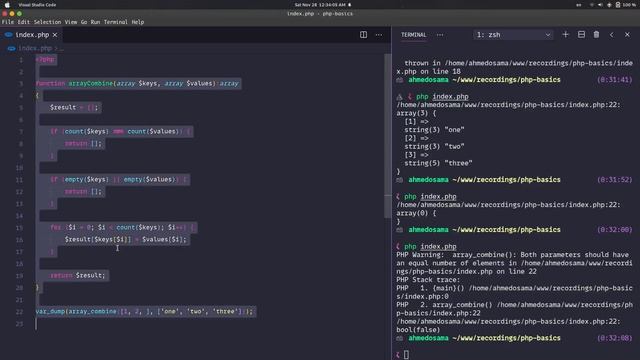Click 'return $result;' on line 19

(x=78, y=276)
